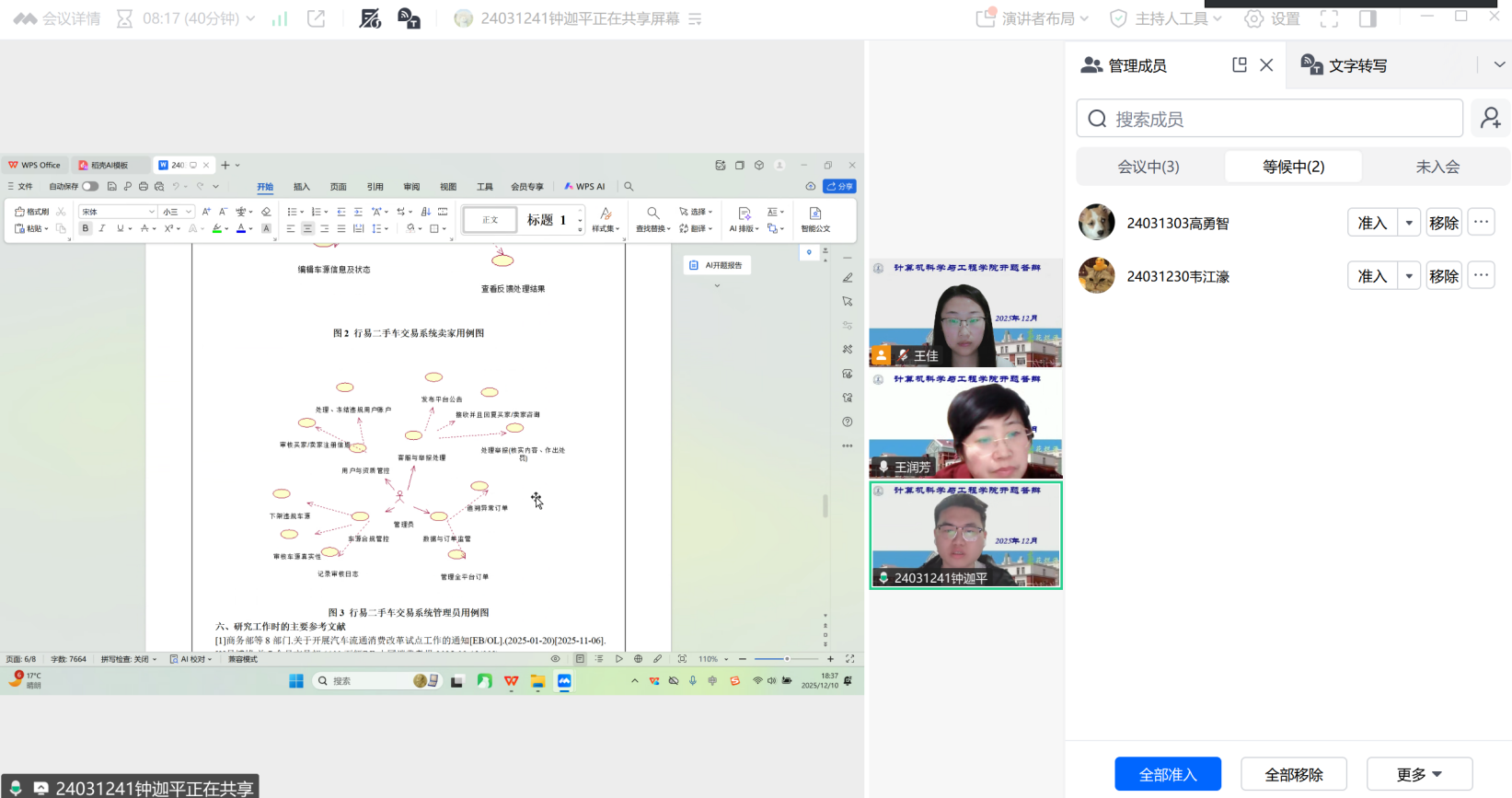
Task: Open the text transcription panel icon
Action: pyautogui.click(x=1310, y=64)
